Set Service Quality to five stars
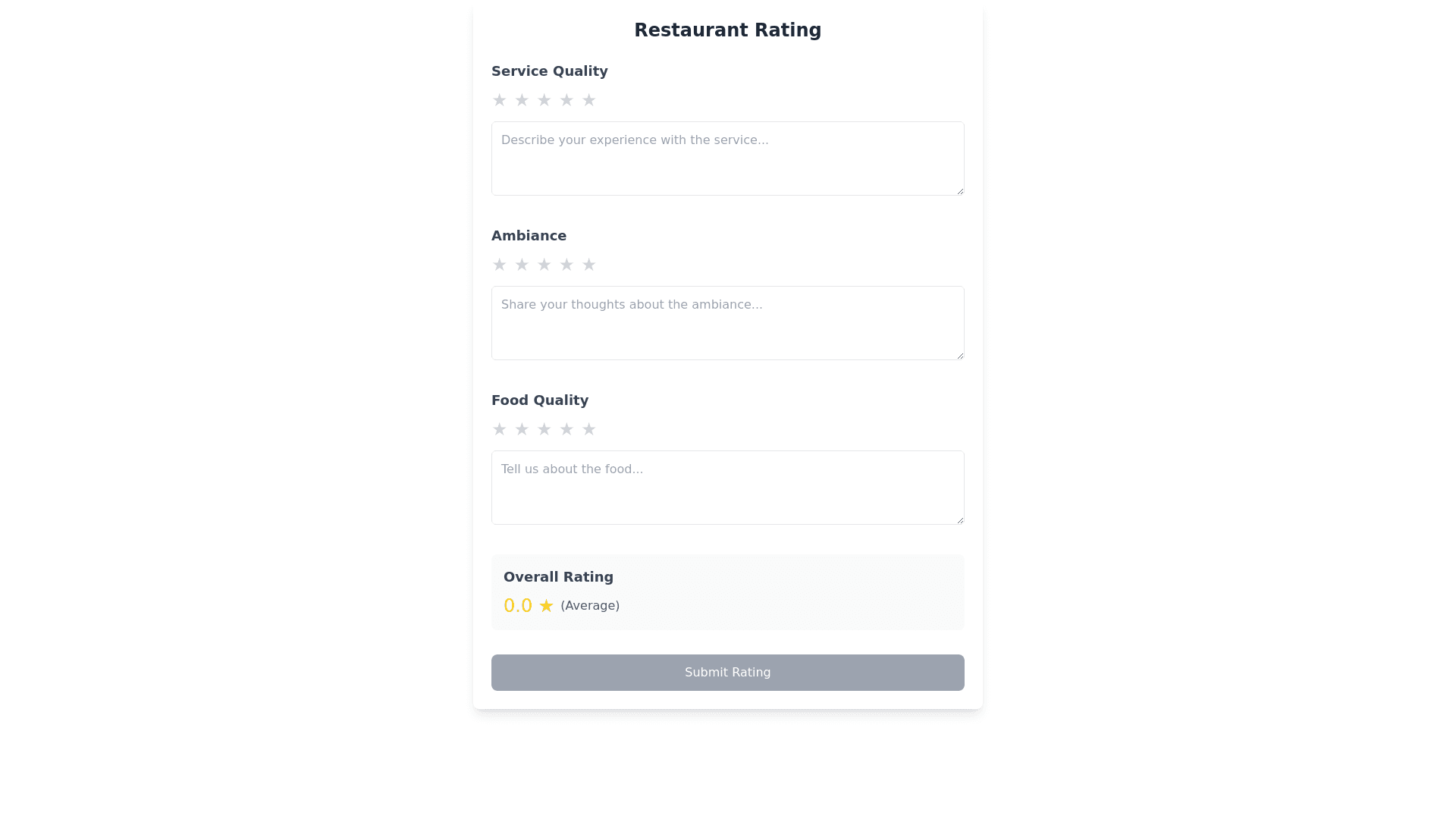This screenshot has width=1456, height=819. [588, 100]
